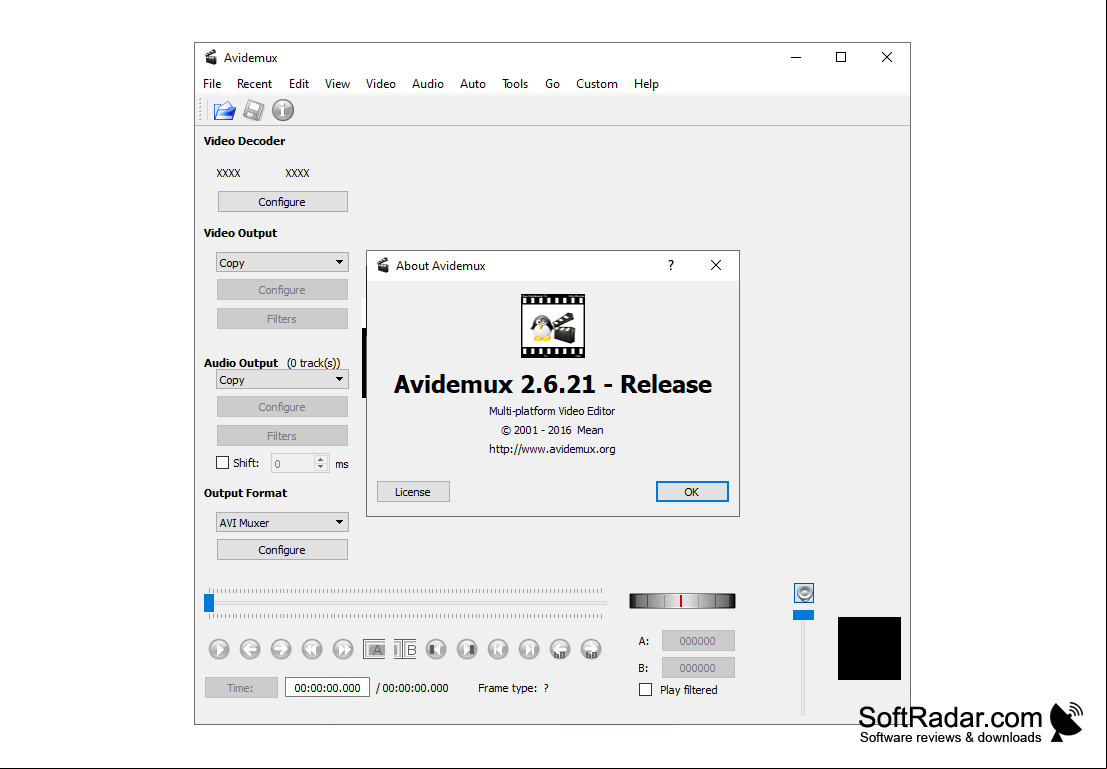Click Configure under Video Output
Image resolution: width=1107 pixels, height=769 pixels.
[282, 290]
